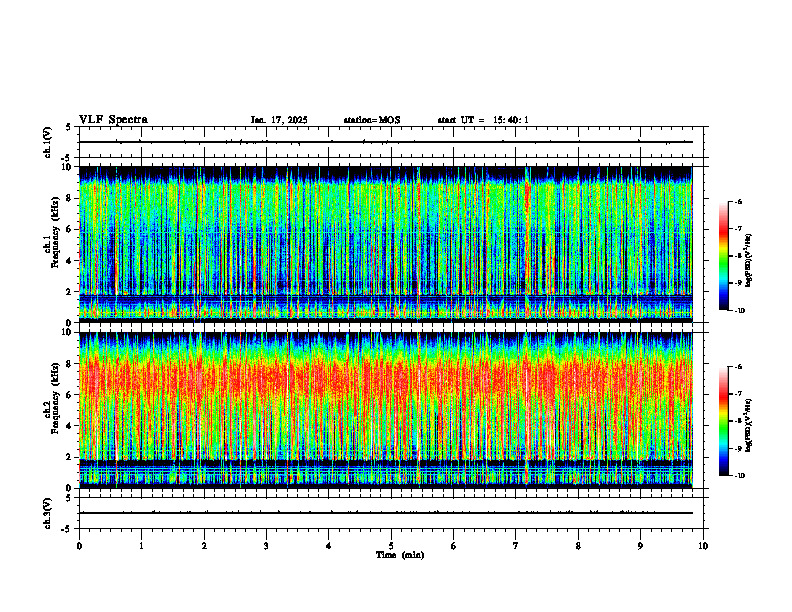
Task: Click time axis tick label "7"
Action: point(516,546)
